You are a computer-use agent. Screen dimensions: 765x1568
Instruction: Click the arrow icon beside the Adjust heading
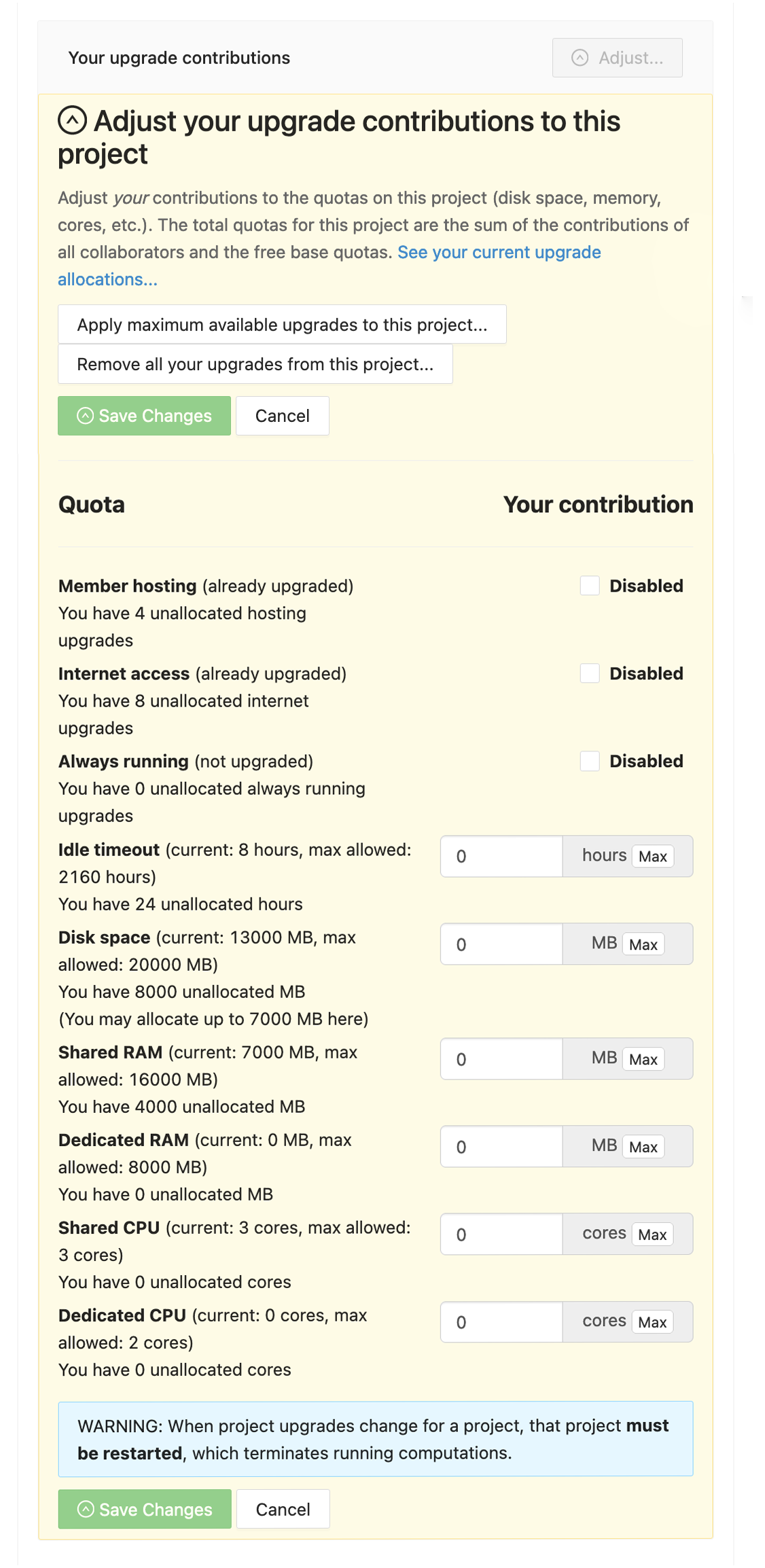pos(73,121)
